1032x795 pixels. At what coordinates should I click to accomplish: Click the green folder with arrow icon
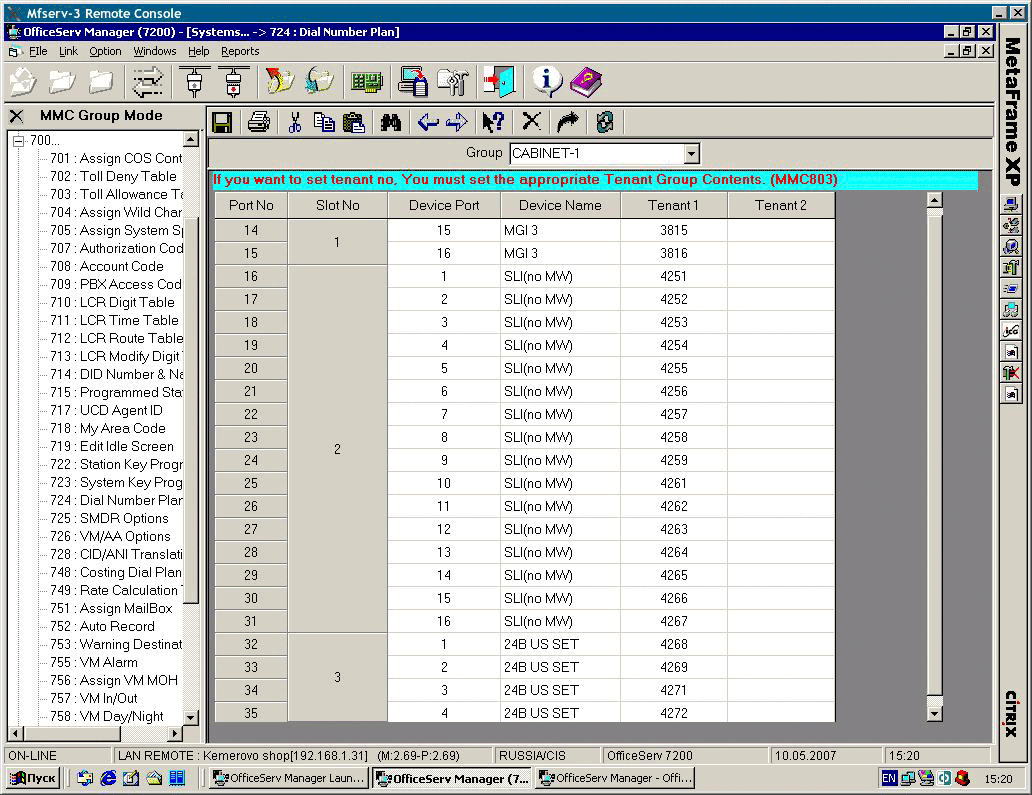coord(320,82)
